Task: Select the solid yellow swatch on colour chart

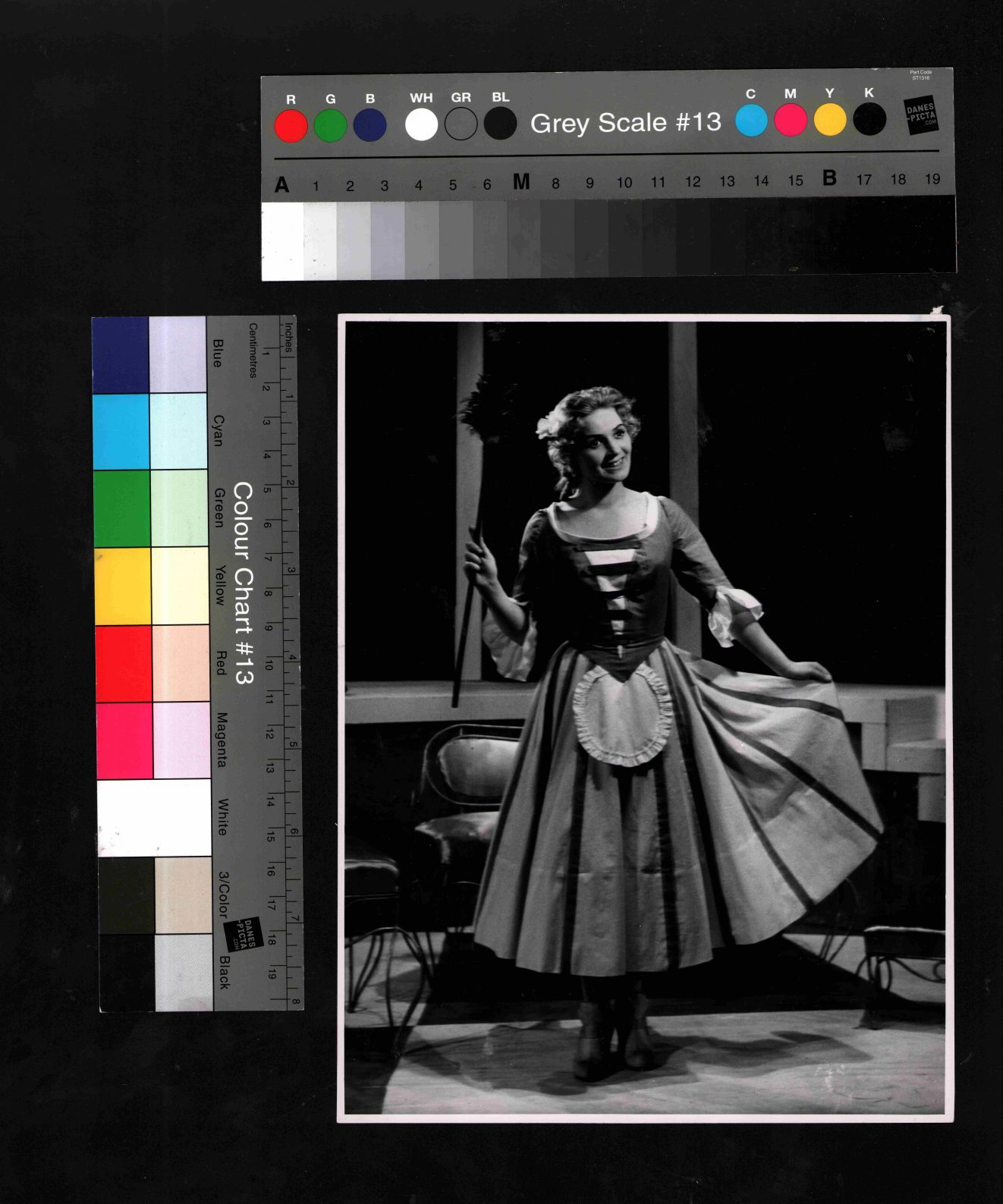Action: (123, 586)
